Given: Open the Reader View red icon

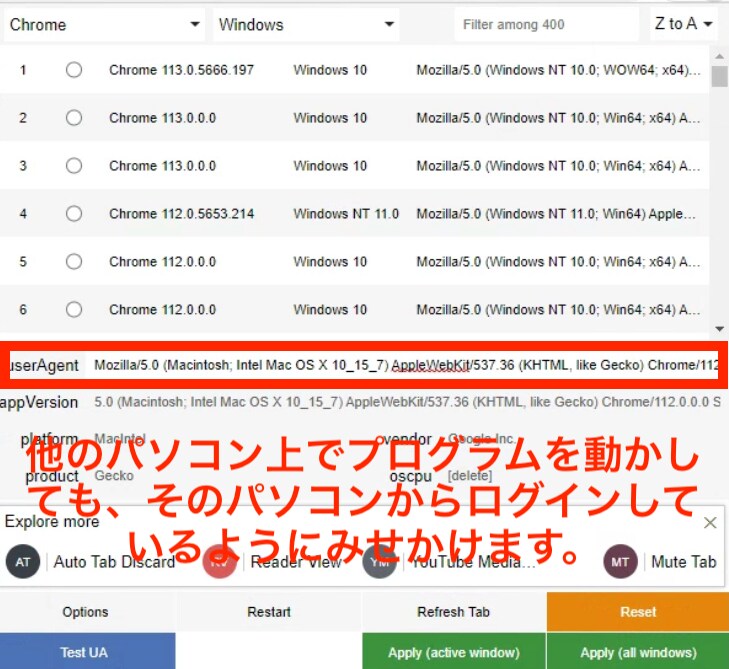Looking at the screenshot, I should (x=219, y=562).
